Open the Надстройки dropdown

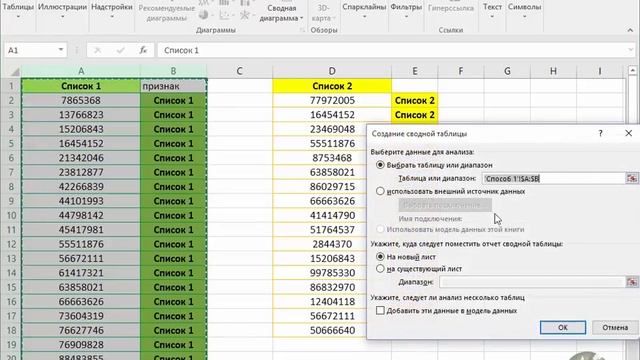[x=112, y=11]
